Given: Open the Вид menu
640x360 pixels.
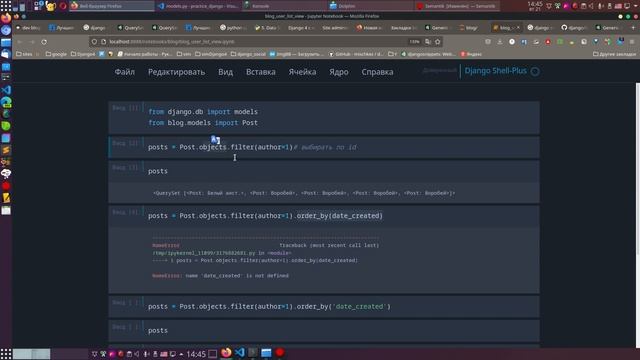Looking at the screenshot, I should (x=225, y=72).
